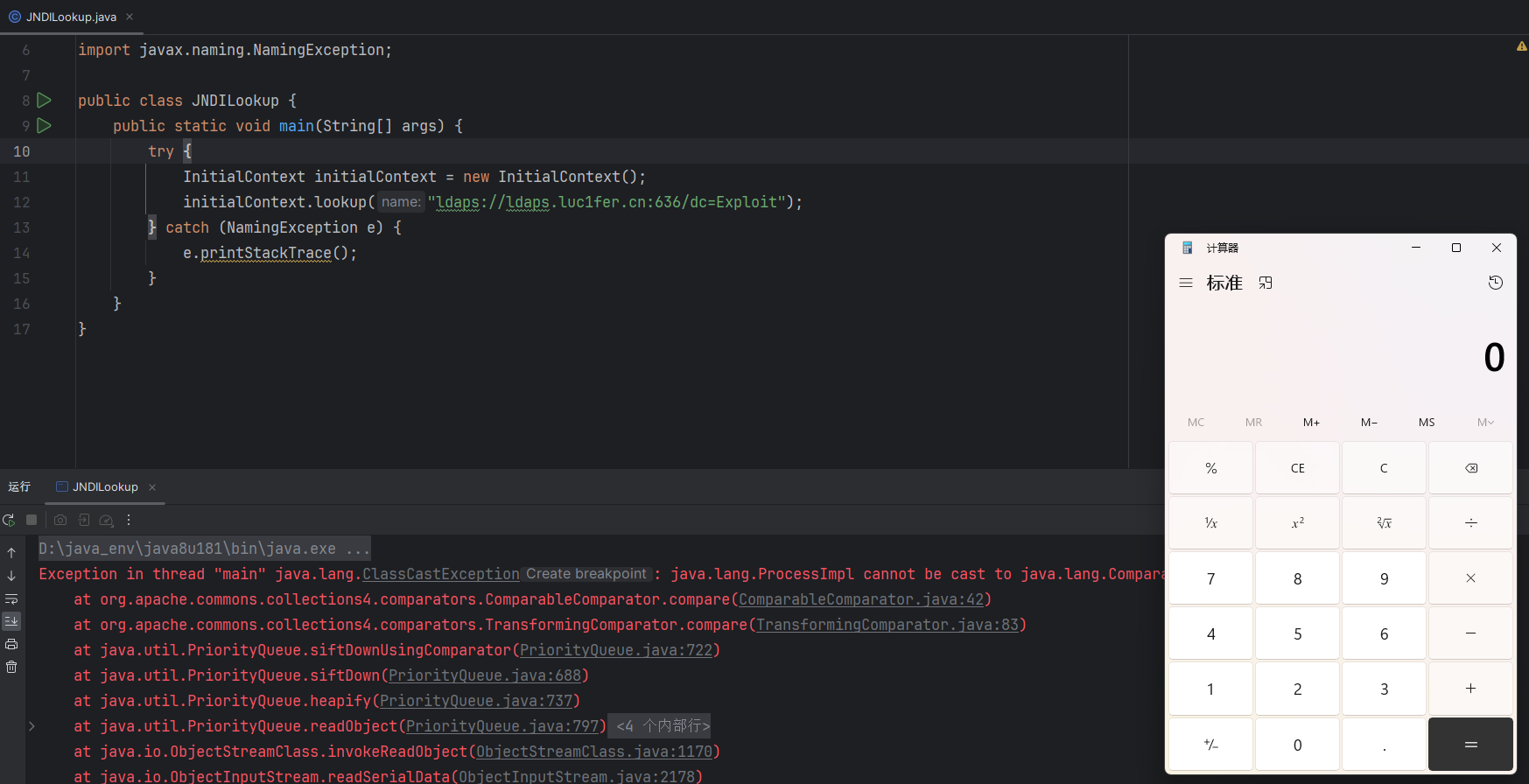
Task: Toggle scroll to end of console
Action: pyautogui.click(x=11, y=621)
